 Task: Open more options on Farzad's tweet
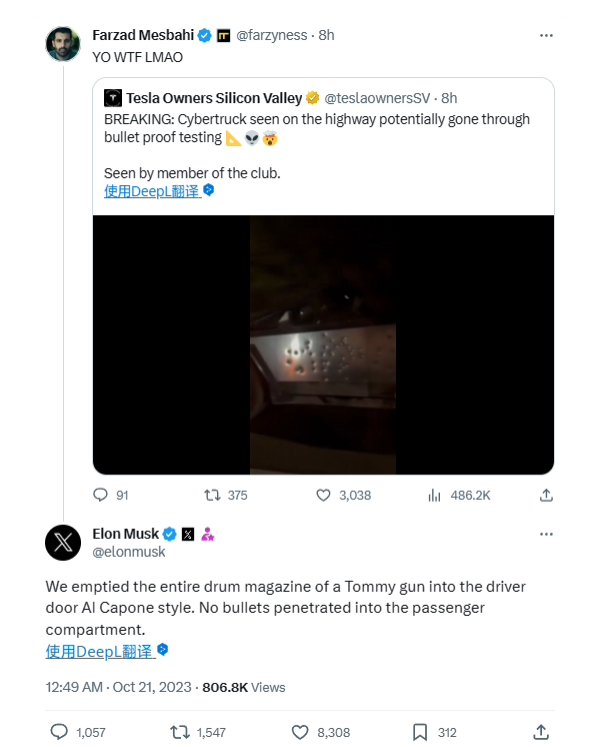(x=546, y=35)
